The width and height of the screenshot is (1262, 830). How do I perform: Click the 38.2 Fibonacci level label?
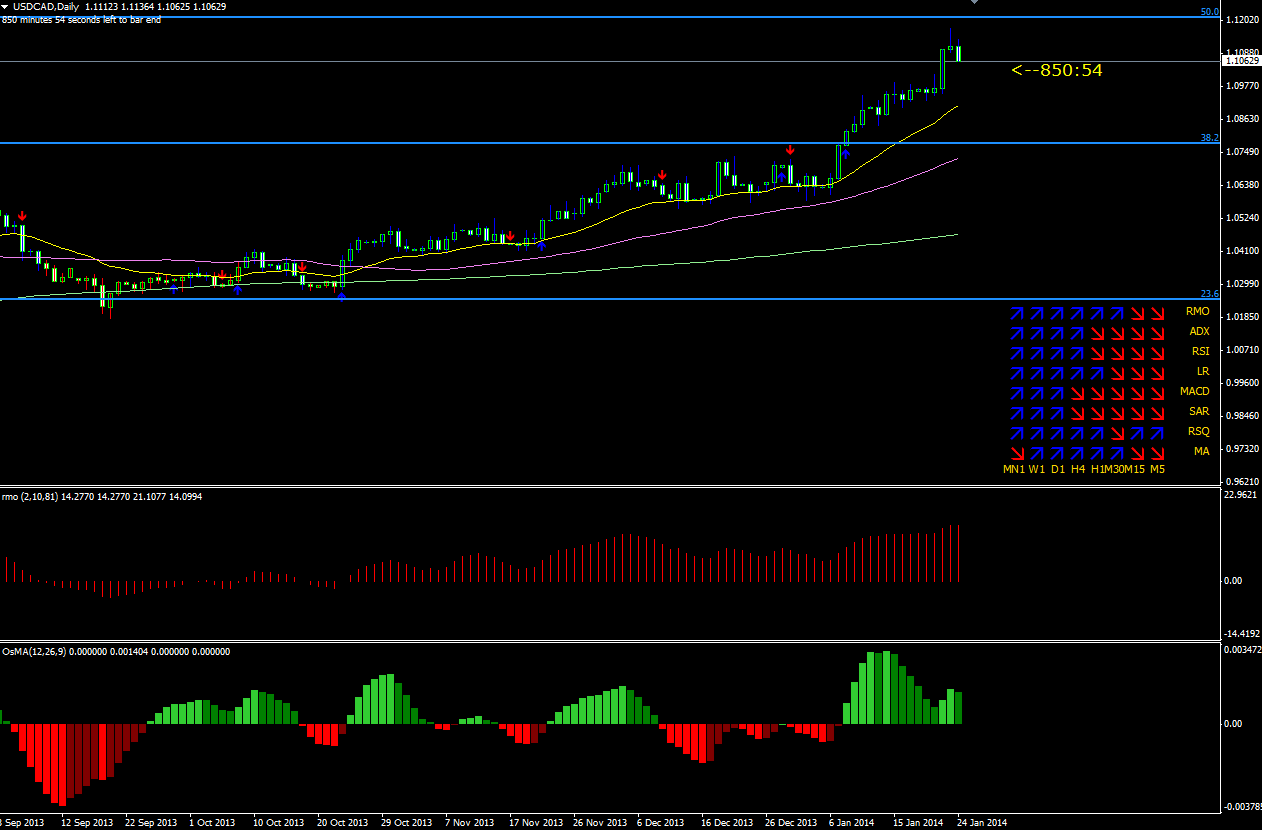pos(1209,137)
